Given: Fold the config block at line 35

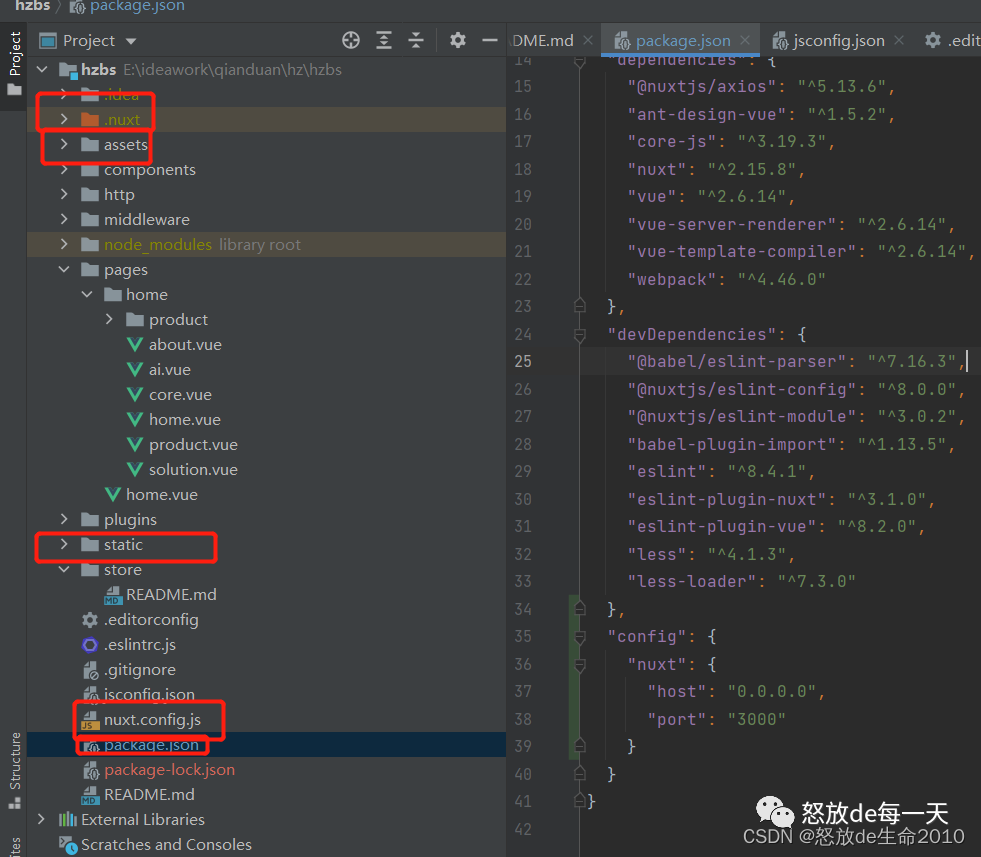Looking at the screenshot, I should pos(579,637).
